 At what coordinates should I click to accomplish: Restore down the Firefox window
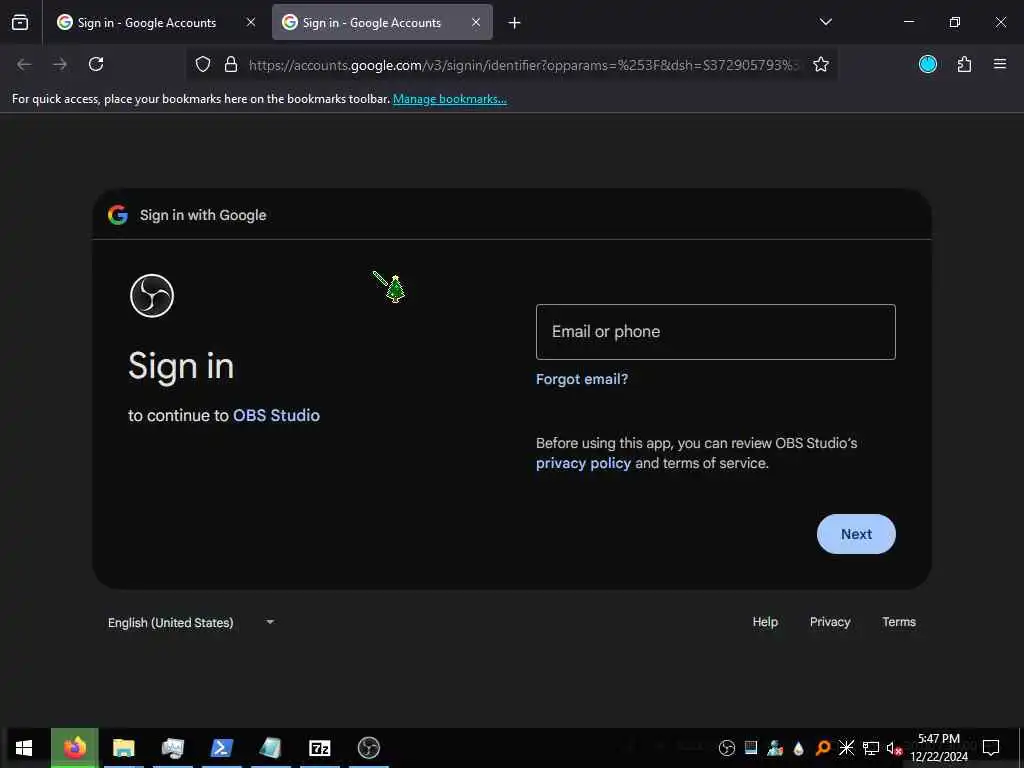coord(955,22)
